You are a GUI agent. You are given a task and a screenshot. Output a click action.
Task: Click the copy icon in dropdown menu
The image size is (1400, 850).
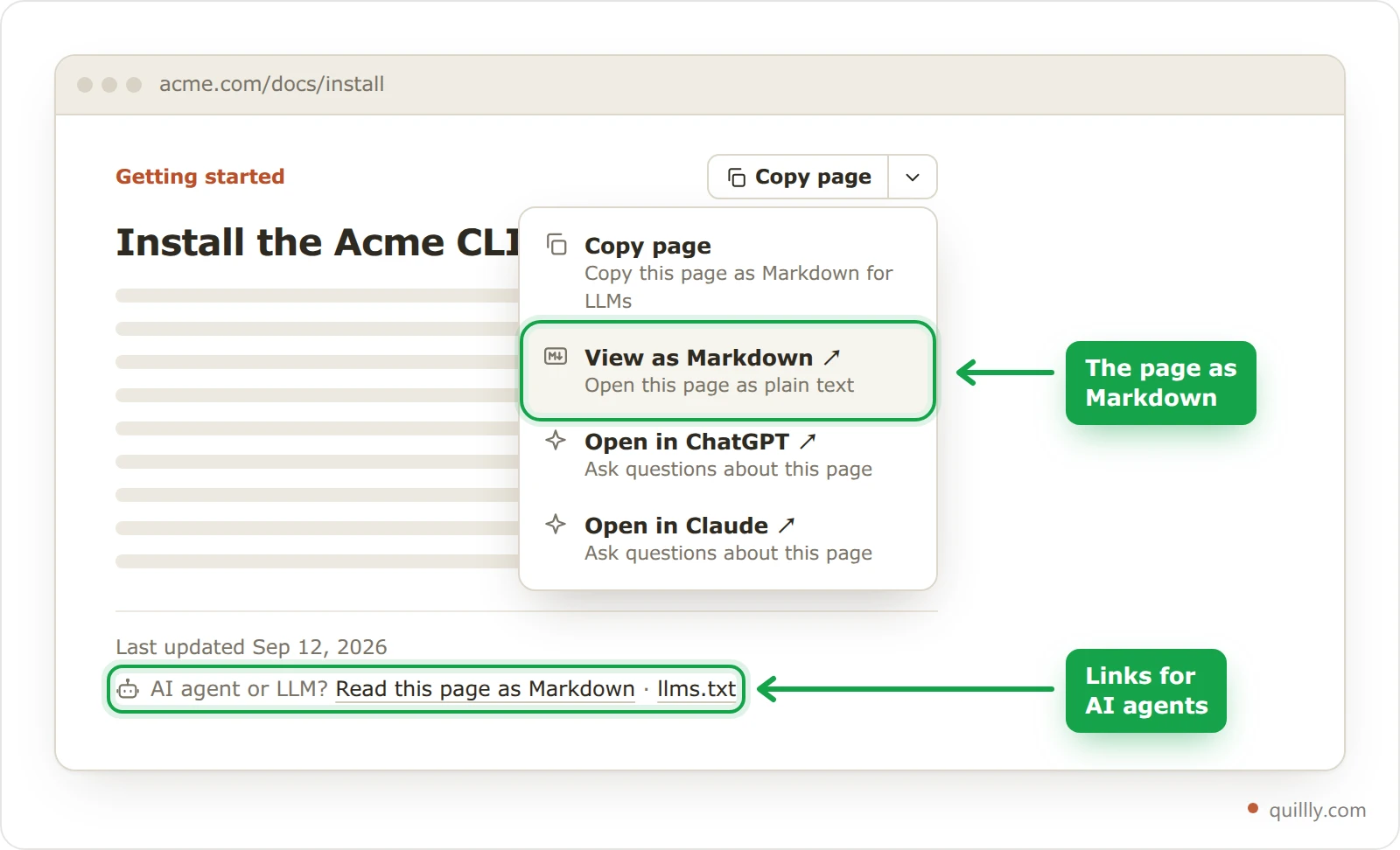point(556,244)
